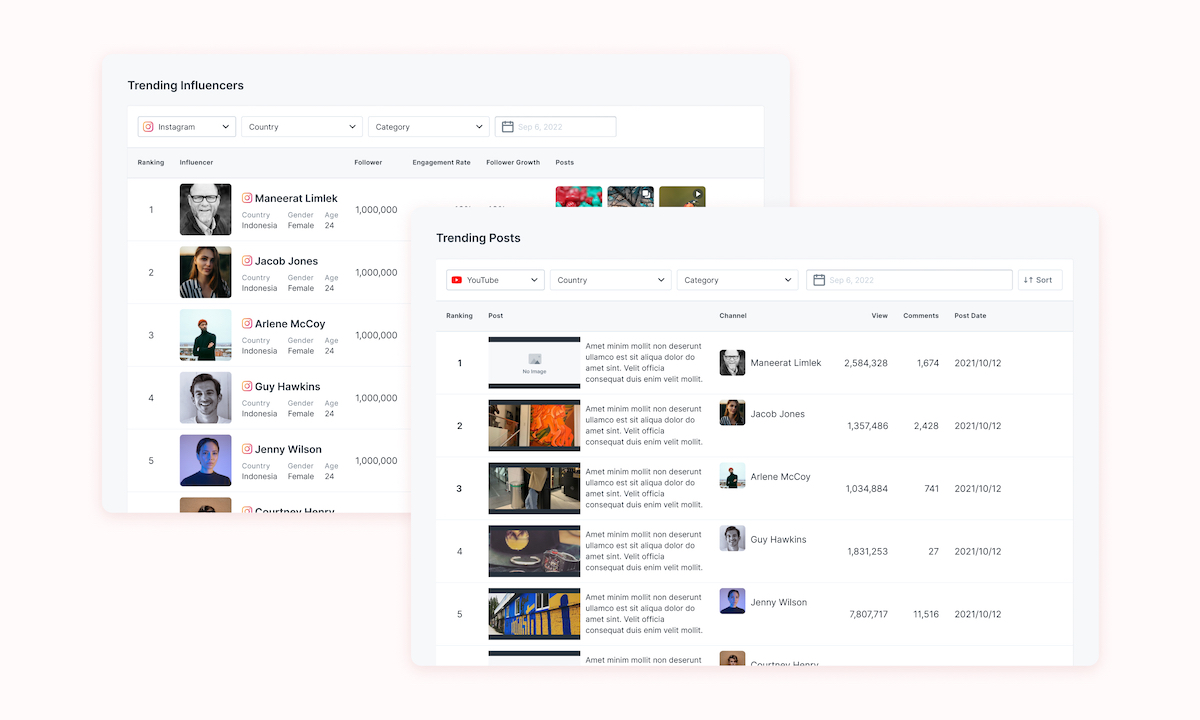Screen dimensions: 1200x720
Task: Open the YouTube platform dropdown in Trending Posts
Action: tap(495, 280)
